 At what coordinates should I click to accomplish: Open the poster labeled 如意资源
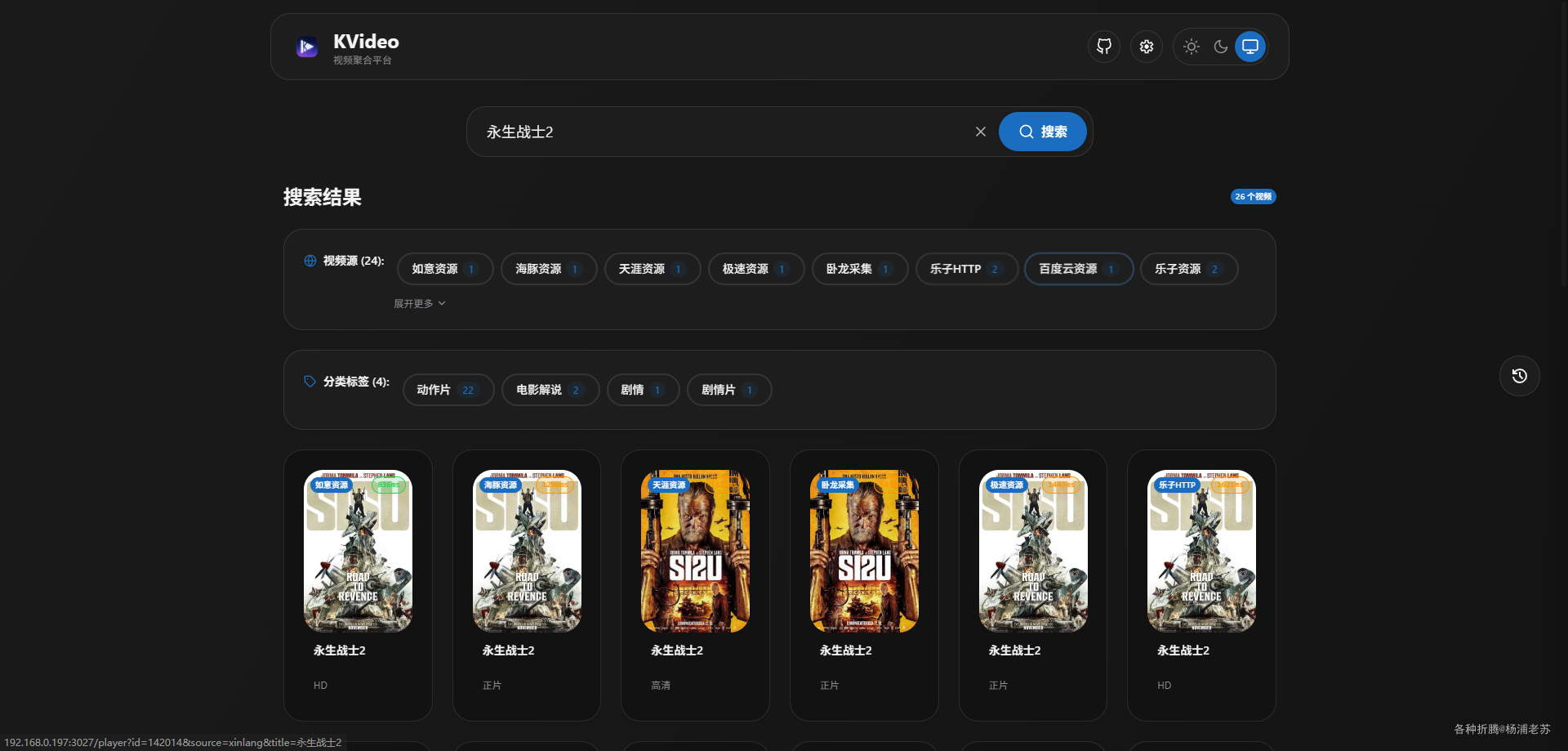[358, 551]
